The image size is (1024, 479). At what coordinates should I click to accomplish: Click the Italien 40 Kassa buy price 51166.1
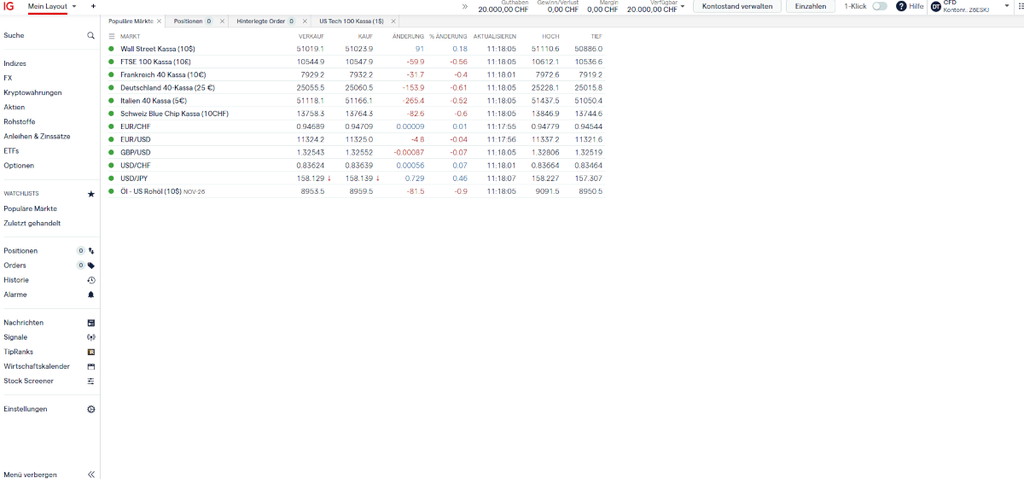359,101
